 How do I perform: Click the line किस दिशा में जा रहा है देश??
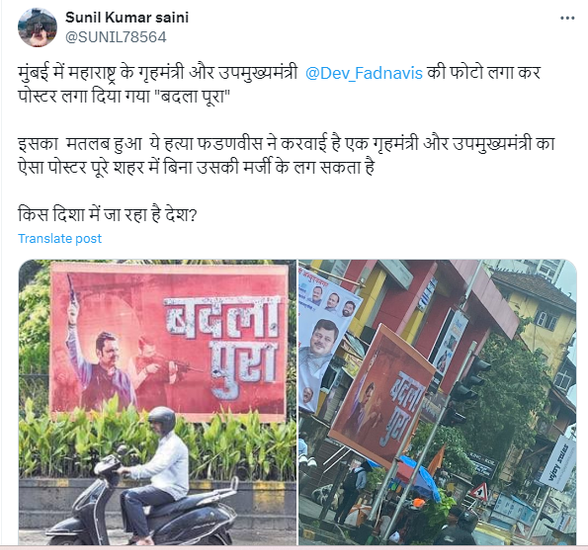click(107, 215)
